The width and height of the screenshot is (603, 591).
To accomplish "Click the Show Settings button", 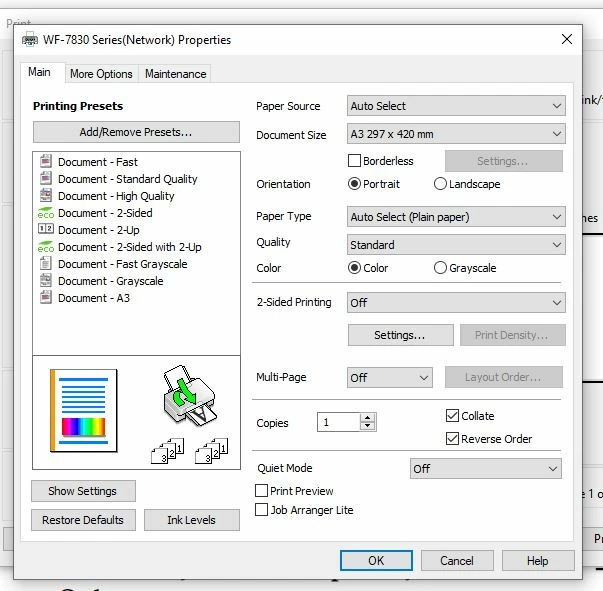I will click(x=83, y=491).
